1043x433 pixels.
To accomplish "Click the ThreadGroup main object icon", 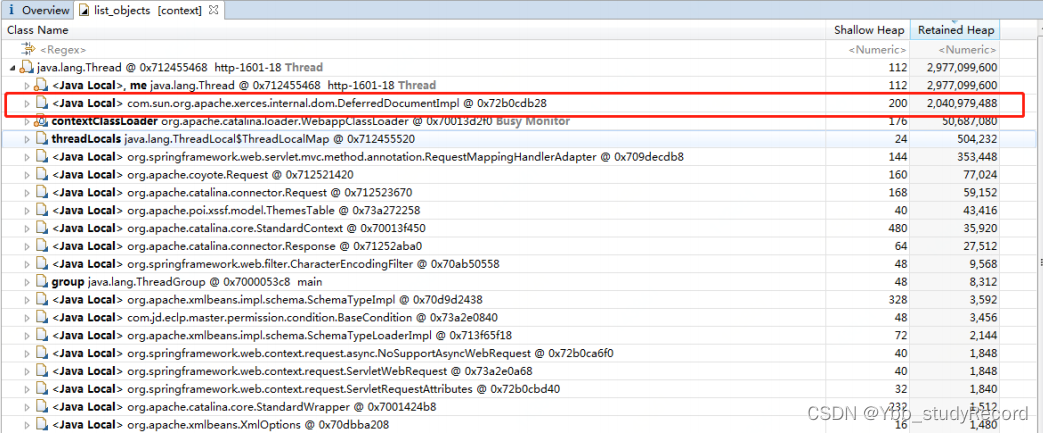I will [x=41, y=281].
